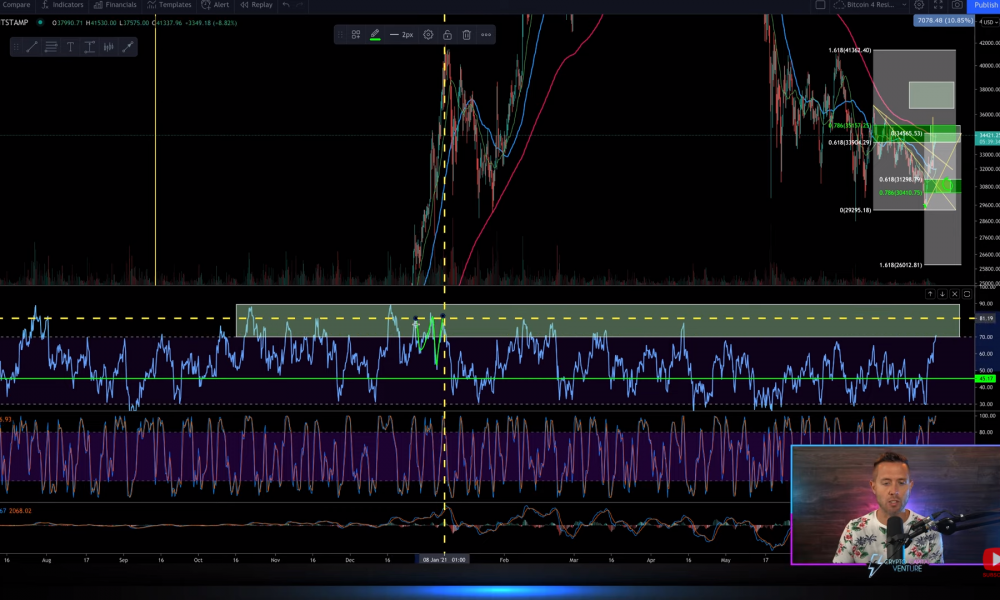Start bar Replay mode
Image resolution: width=1000 pixels, height=600 pixels.
[x=256, y=4]
